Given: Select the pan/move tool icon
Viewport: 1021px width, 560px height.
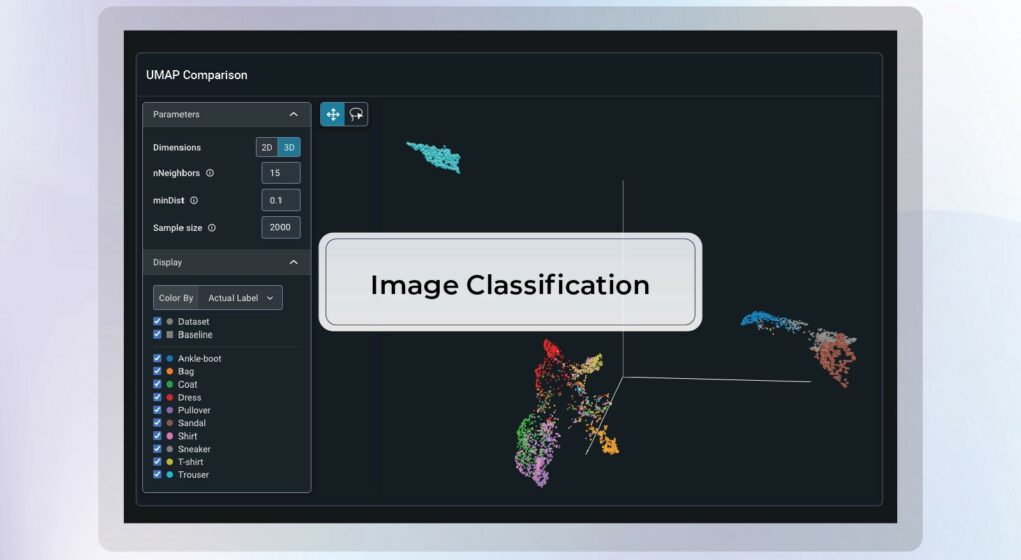Looking at the screenshot, I should tap(333, 115).
